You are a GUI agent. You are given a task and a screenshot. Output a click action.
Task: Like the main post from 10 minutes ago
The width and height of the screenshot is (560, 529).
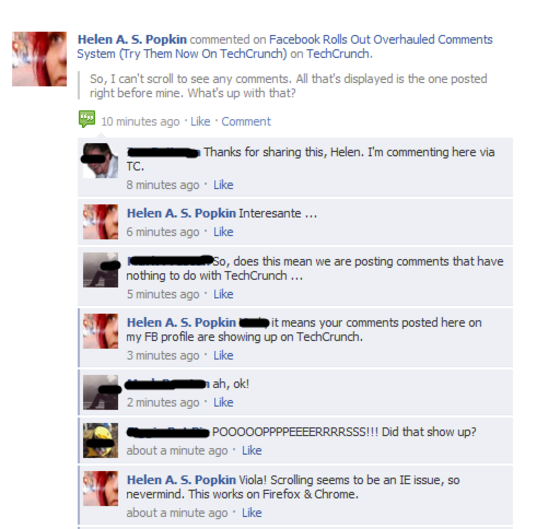[x=200, y=121]
